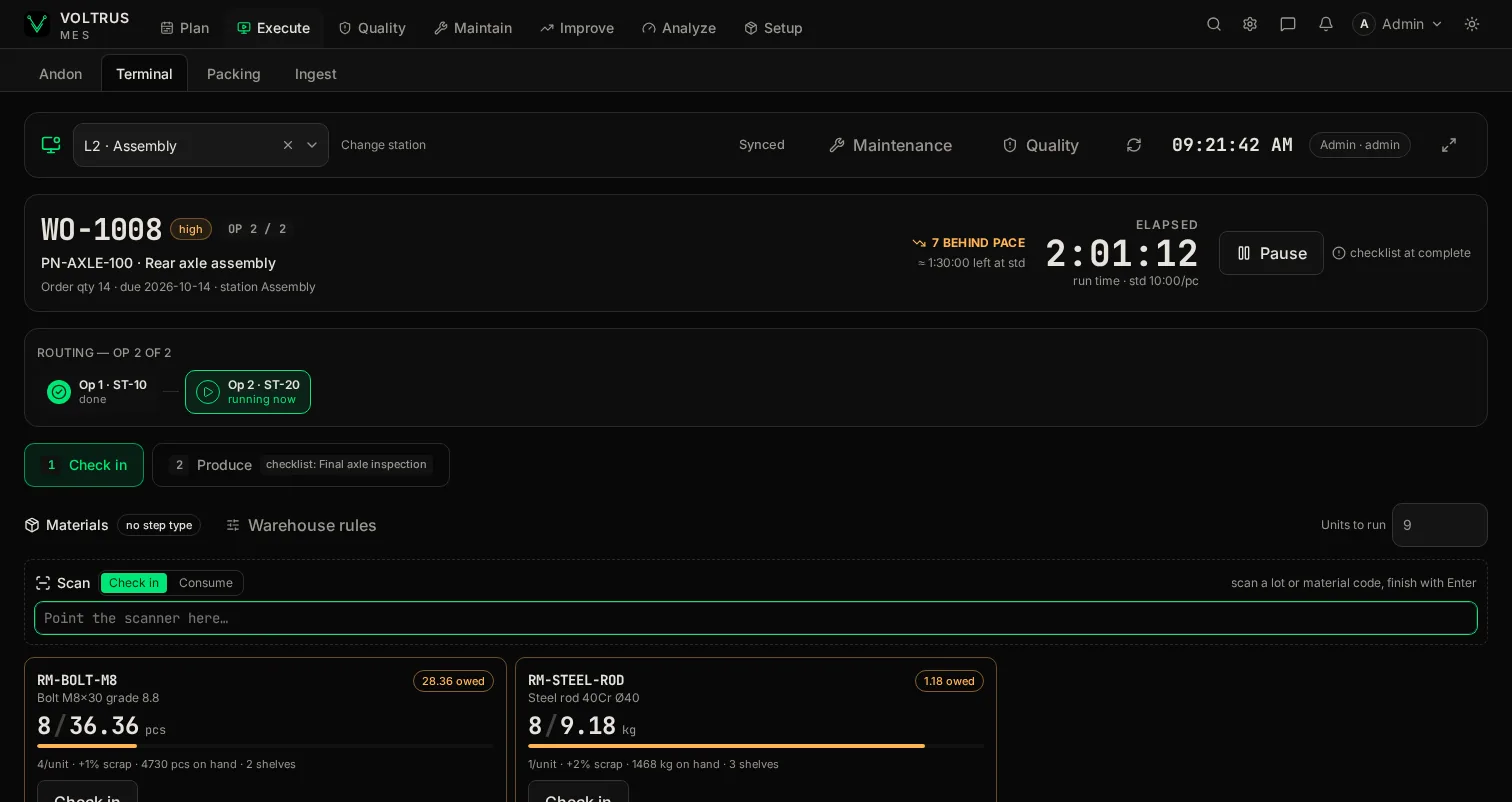Screen dimensions: 1512x802
Task: Click the terminal station monitor icon
Action: tap(51, 145)
